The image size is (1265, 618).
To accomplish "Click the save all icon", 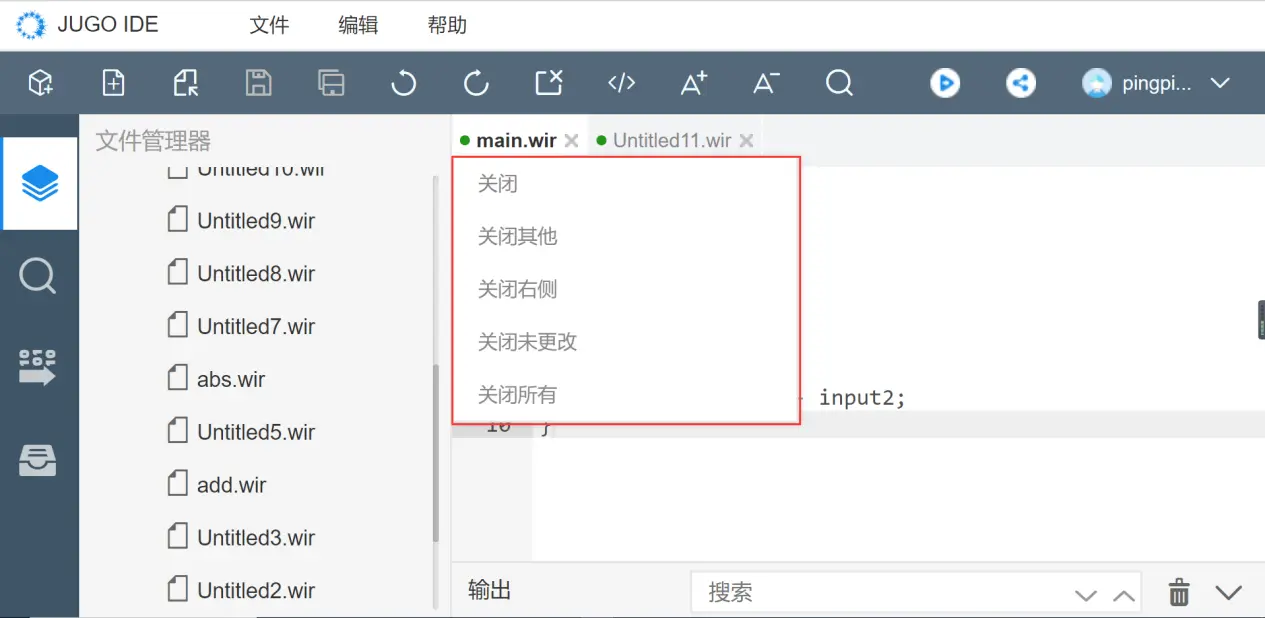I will point(331,83).
